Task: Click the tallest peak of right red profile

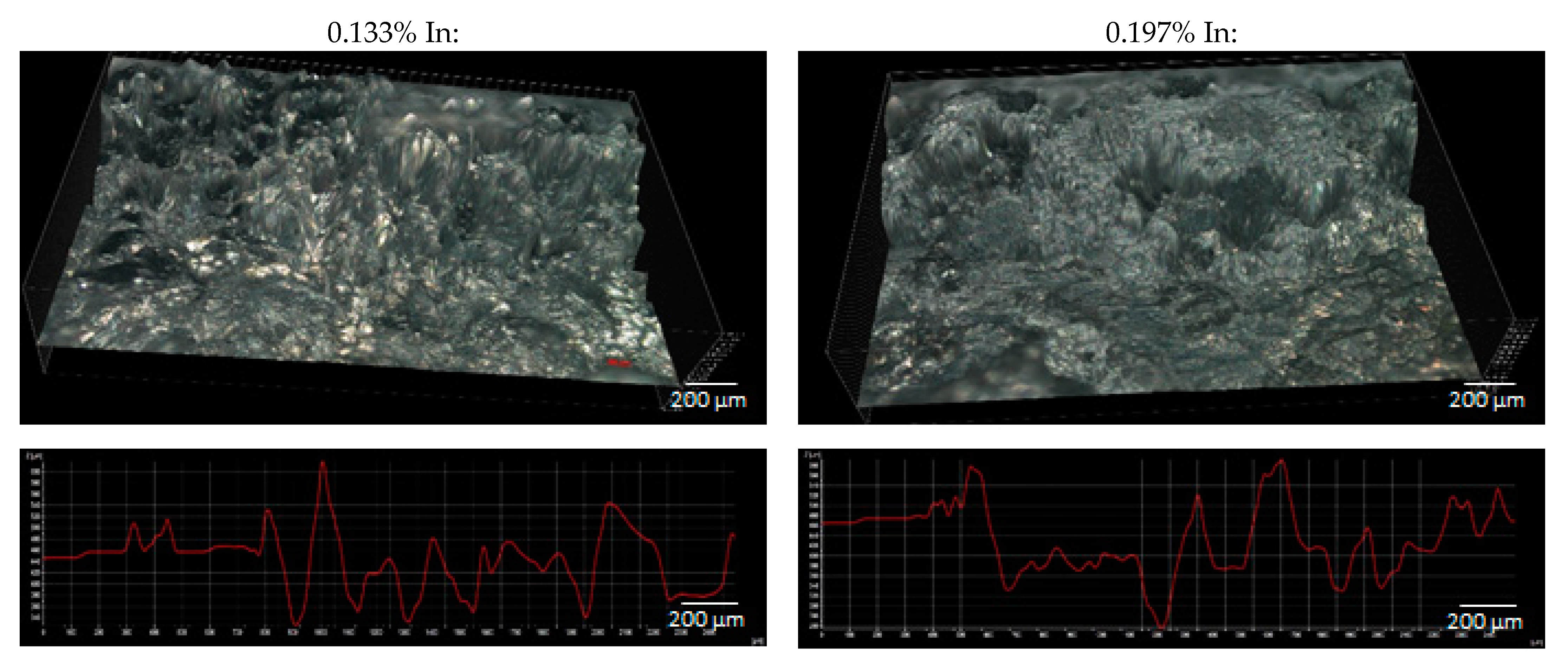Action: 1283,461
